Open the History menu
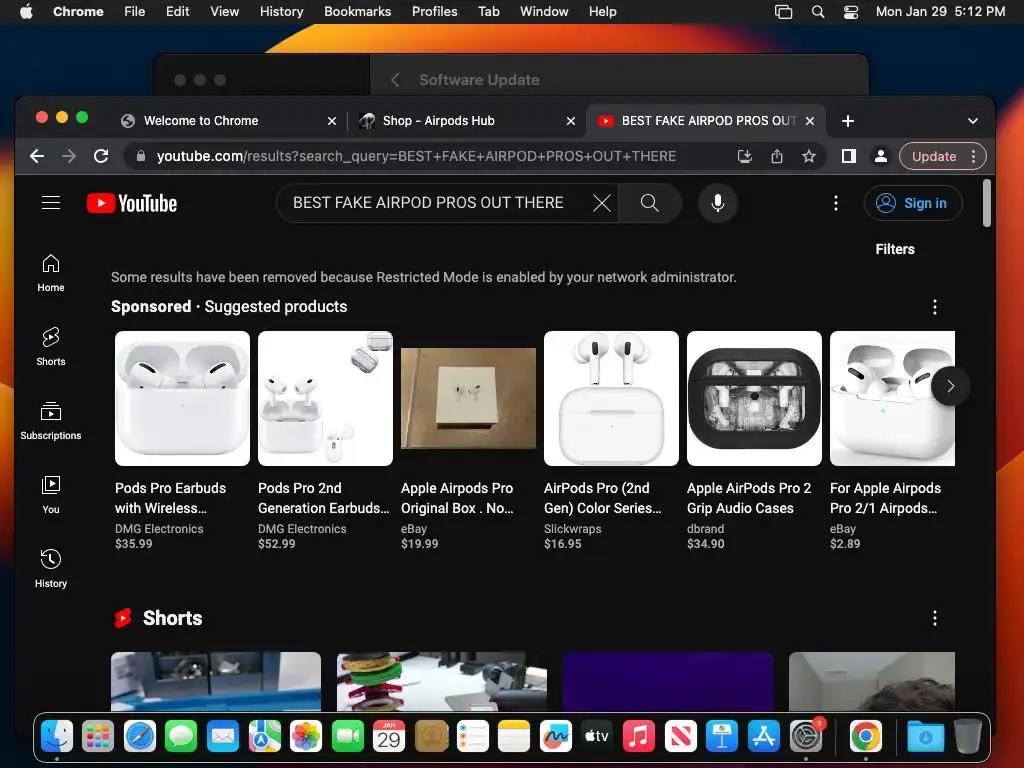Viewport: 1024px width, 768px height. tap(281, 12)
